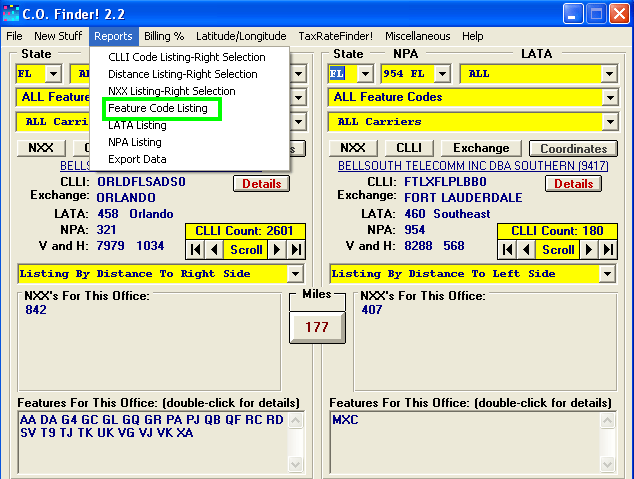634x479 pixels.
Task: Click the right panel Scroll button
Action: tap(558, 249)
